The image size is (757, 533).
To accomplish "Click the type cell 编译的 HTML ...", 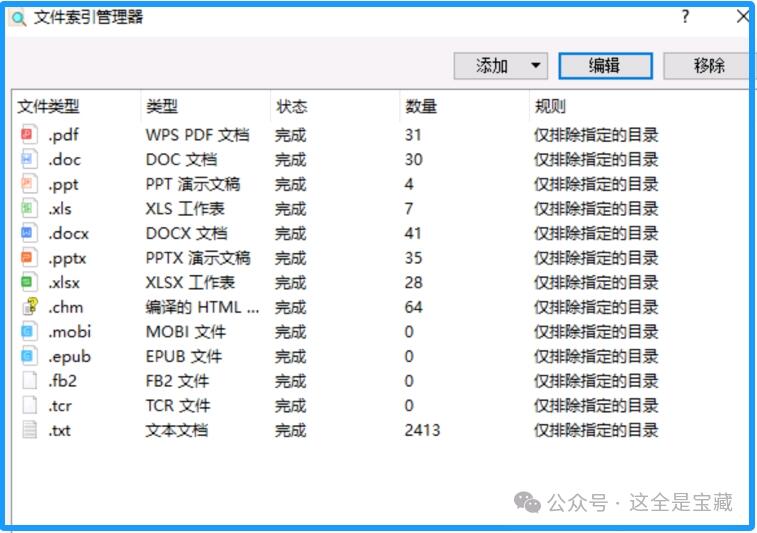I will (202, 307).
